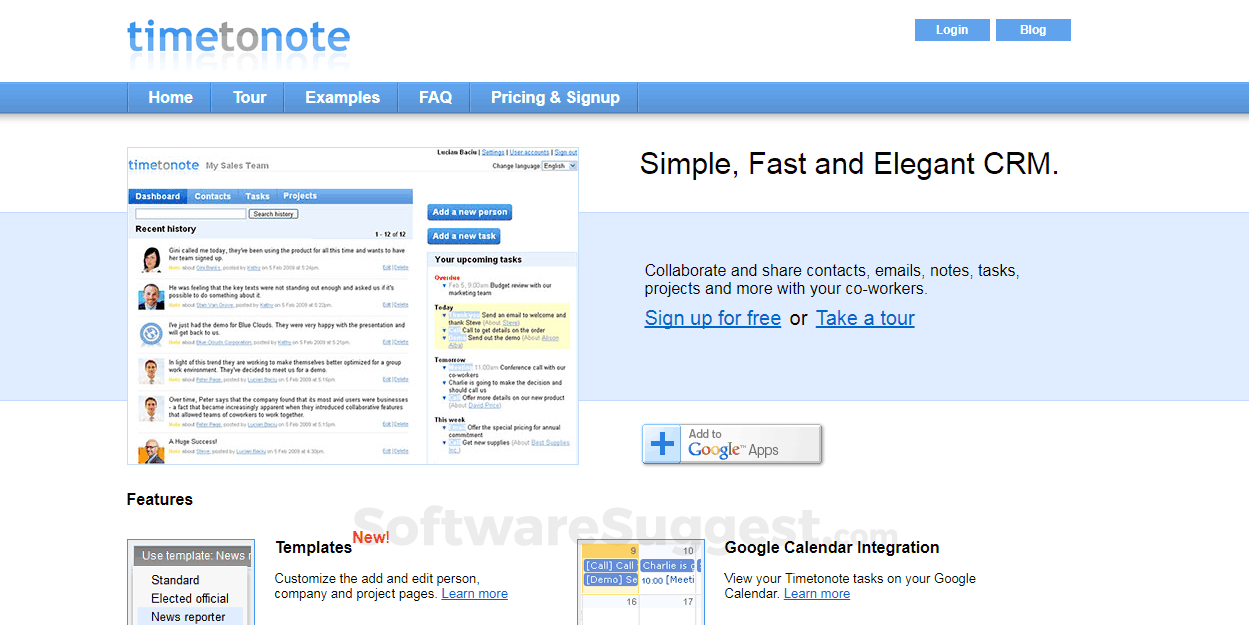Image resolution: width=1249 pixels, height=625 pixels.
Task: Go to the Blog
Action: pos(1033,30)
